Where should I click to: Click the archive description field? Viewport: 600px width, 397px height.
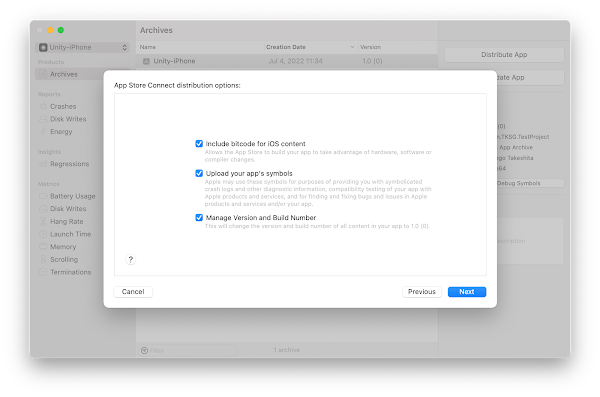530,241
